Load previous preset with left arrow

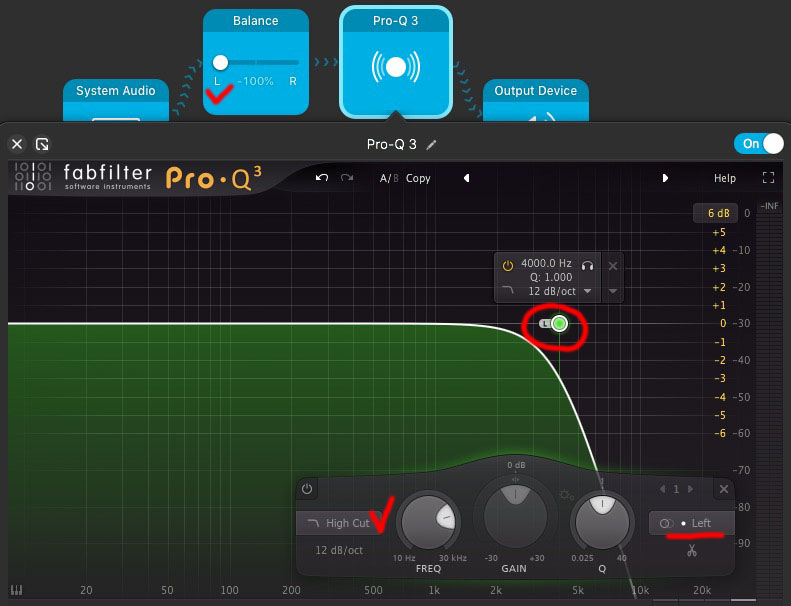pos(467,178)
